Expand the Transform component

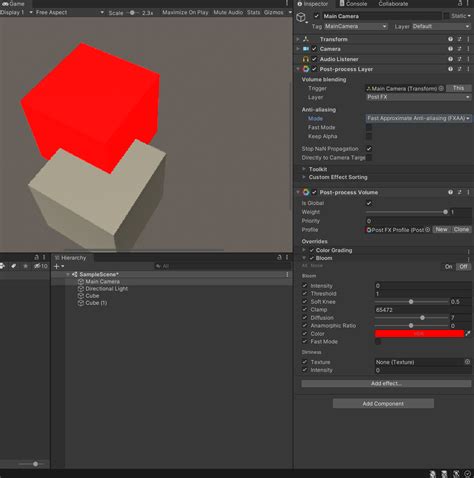pyautogui.click(x=298, y=39)
